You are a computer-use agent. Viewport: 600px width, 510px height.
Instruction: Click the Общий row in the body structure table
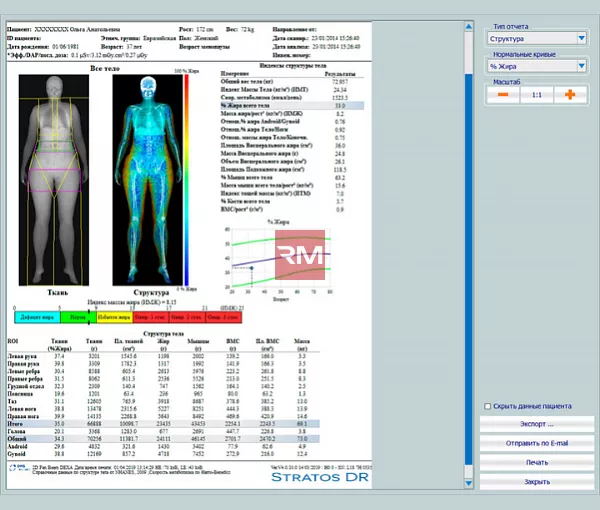pos(163,439)
